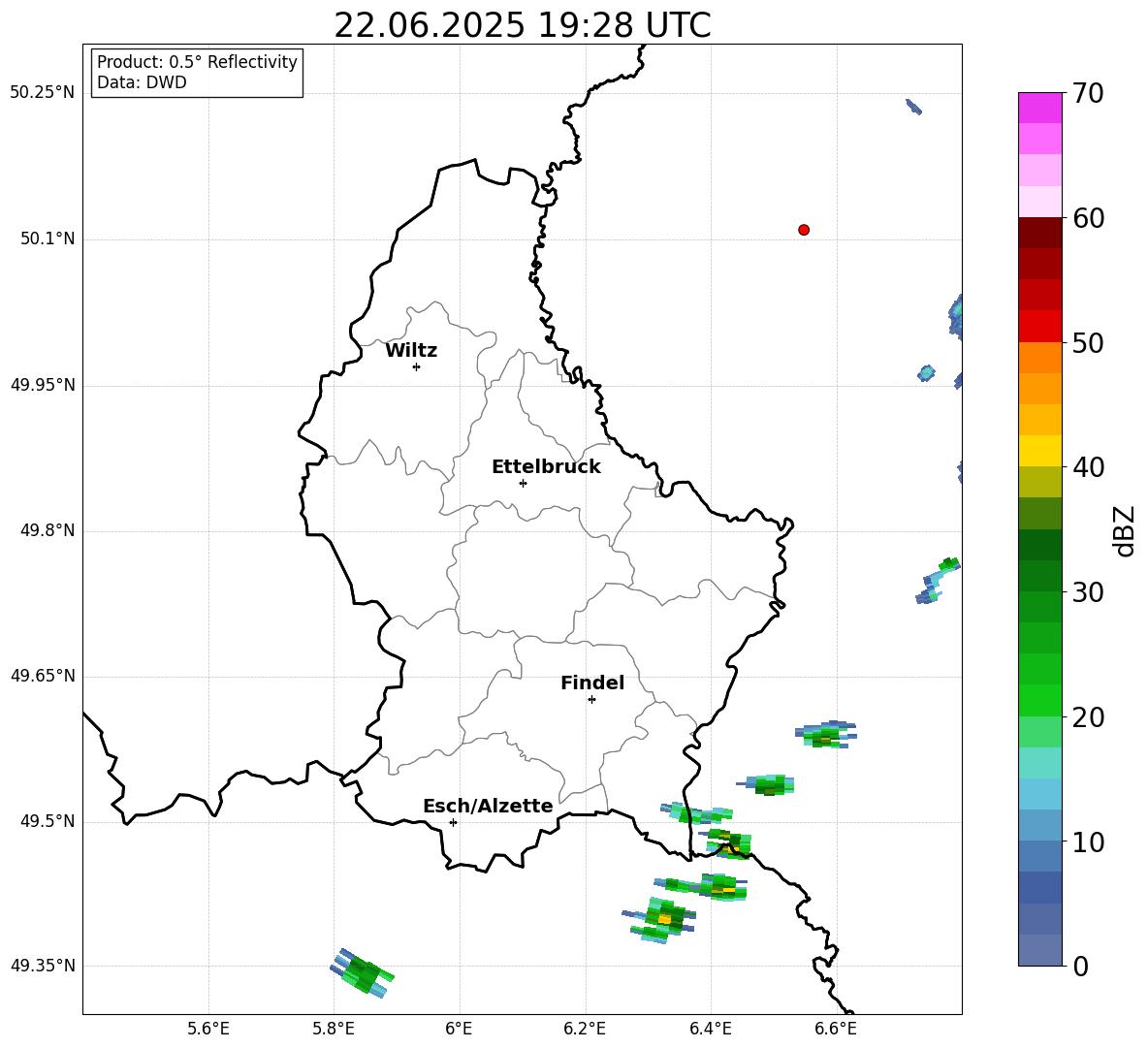Image resolution: width=1148 pixels, height=1048 pixels.
Task: Click the Esch/Alzette label
Action: tap(488, 806)
